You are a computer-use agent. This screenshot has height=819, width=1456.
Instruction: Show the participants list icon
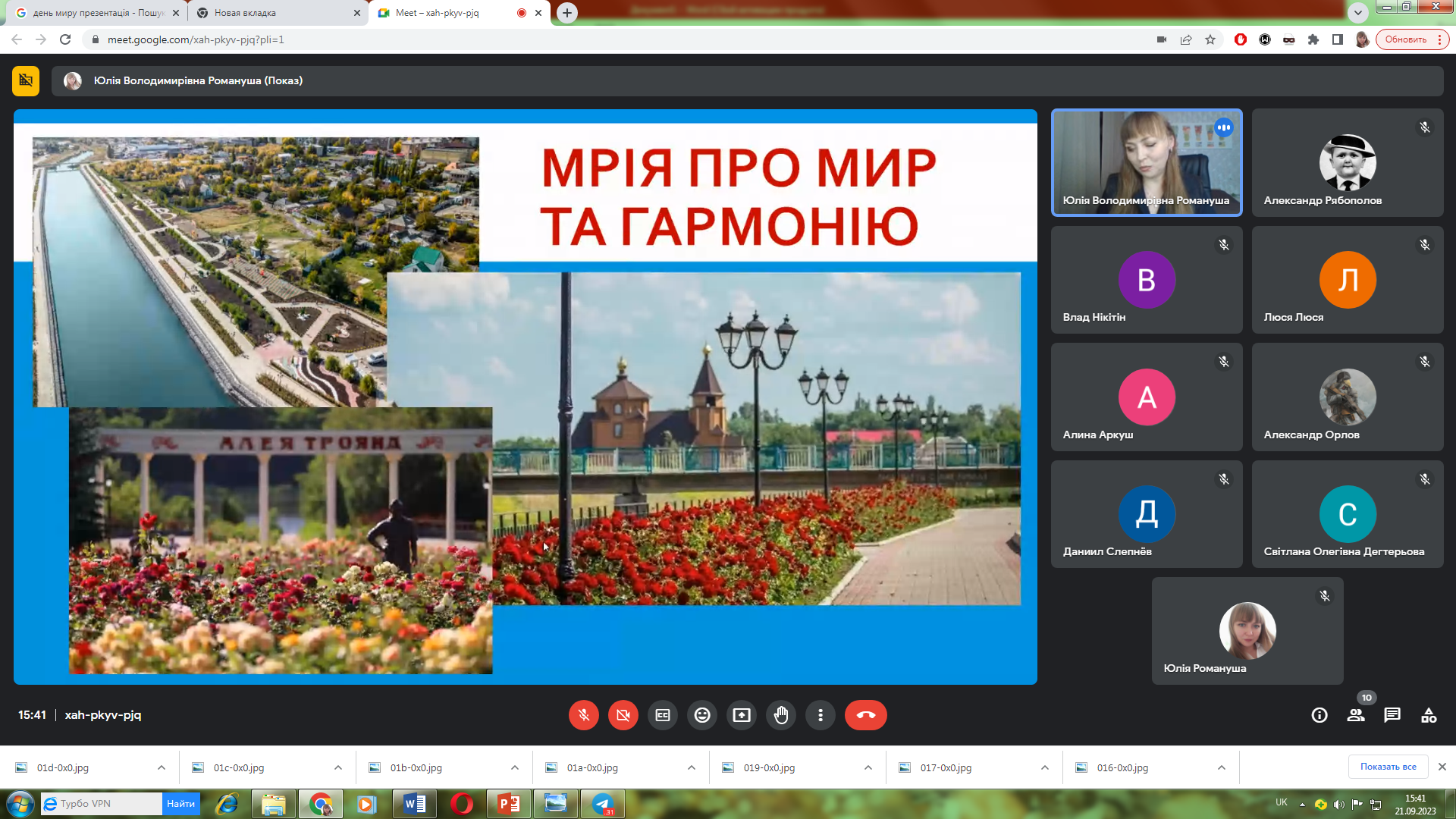tap(1356, 715)
